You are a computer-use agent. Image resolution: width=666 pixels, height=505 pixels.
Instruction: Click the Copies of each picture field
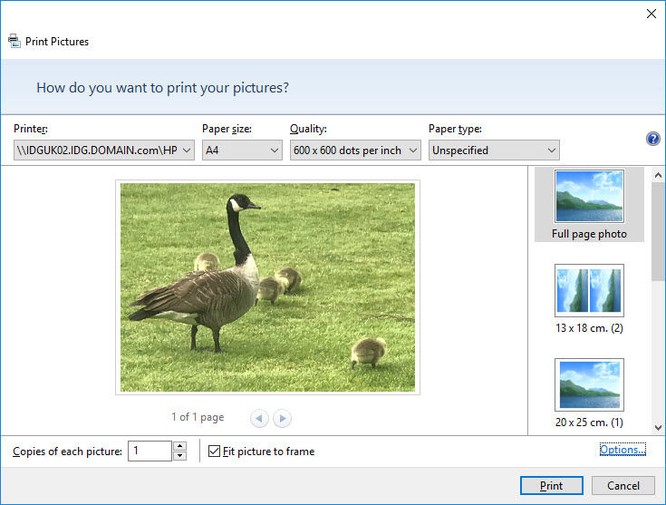(150, 451)
